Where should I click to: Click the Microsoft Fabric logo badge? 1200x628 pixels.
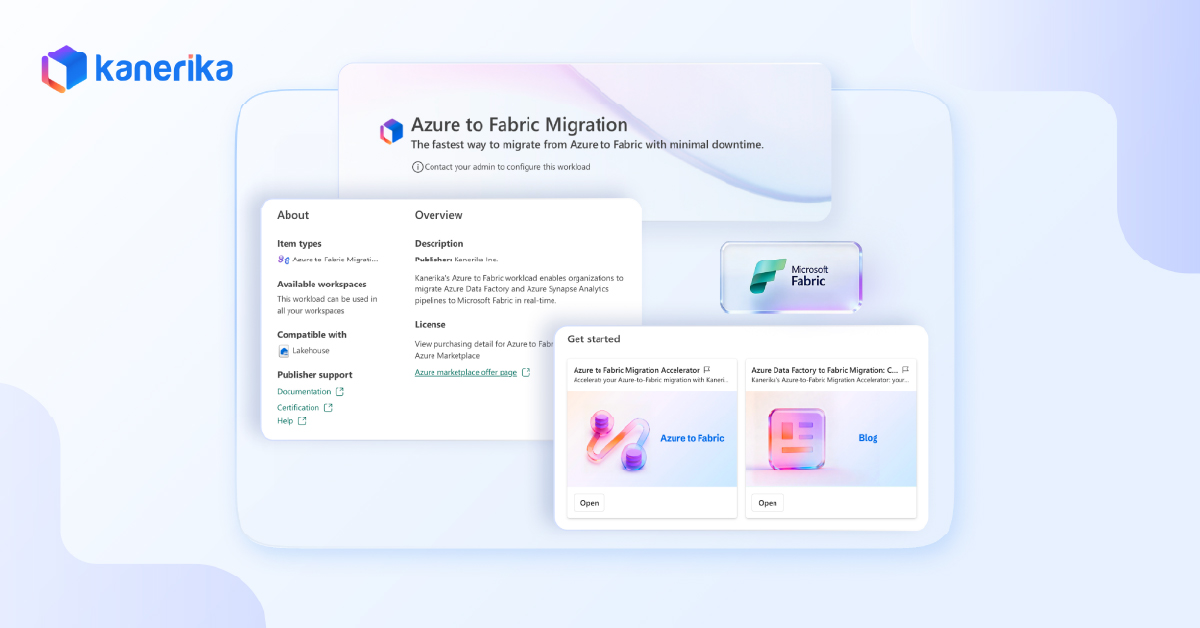pos(790,277)
